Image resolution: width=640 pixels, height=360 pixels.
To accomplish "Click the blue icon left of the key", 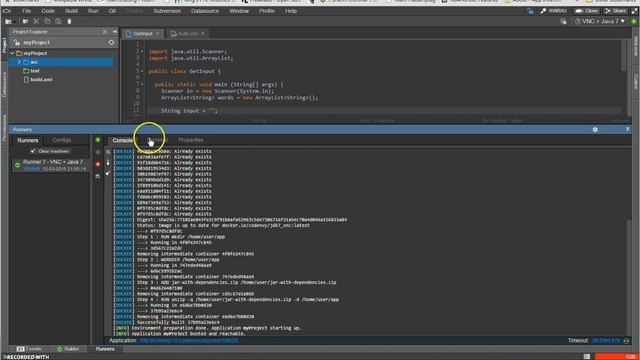I will click(x=530, y=11).
